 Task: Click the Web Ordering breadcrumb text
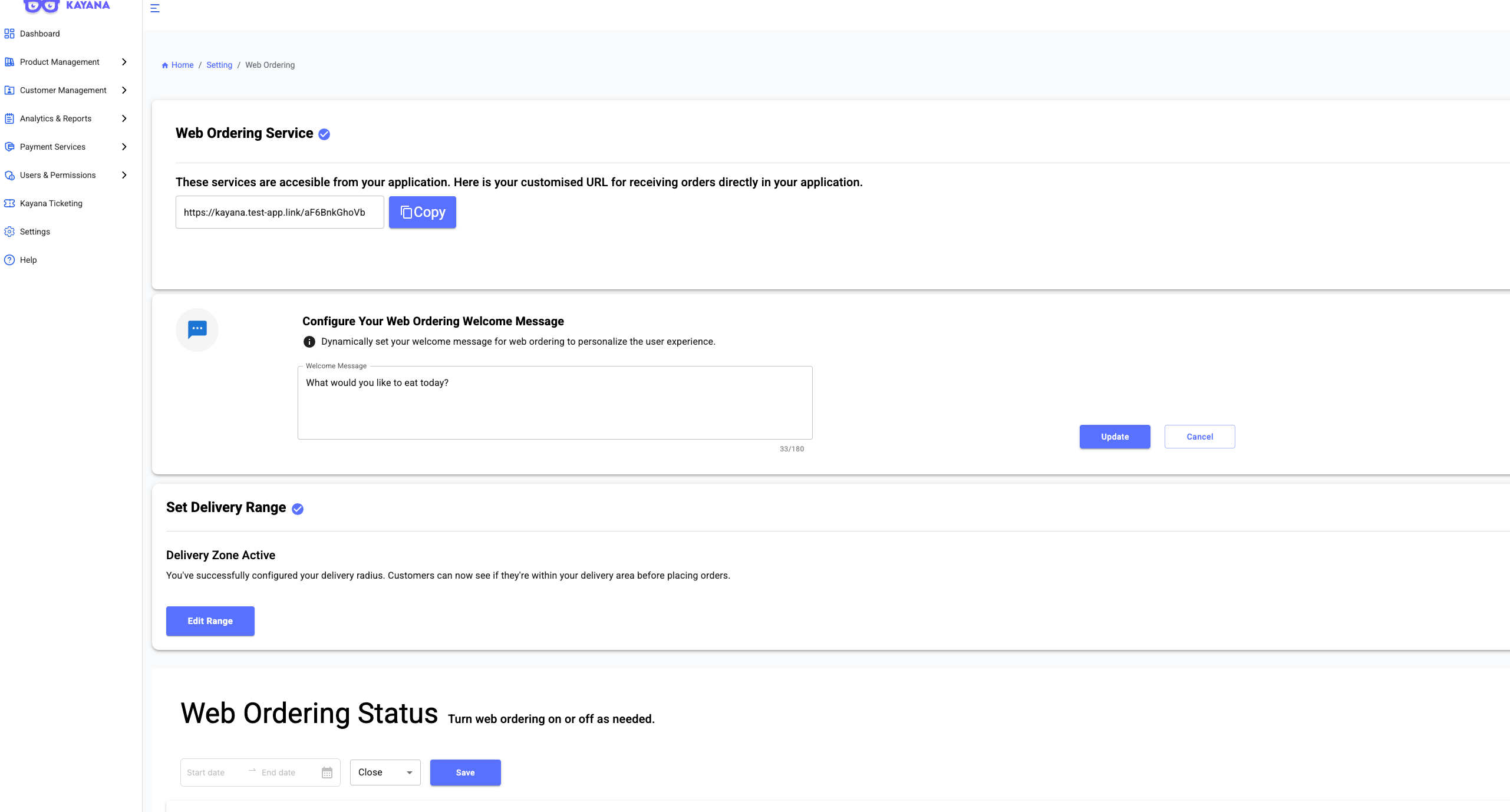tap(270, 65)
